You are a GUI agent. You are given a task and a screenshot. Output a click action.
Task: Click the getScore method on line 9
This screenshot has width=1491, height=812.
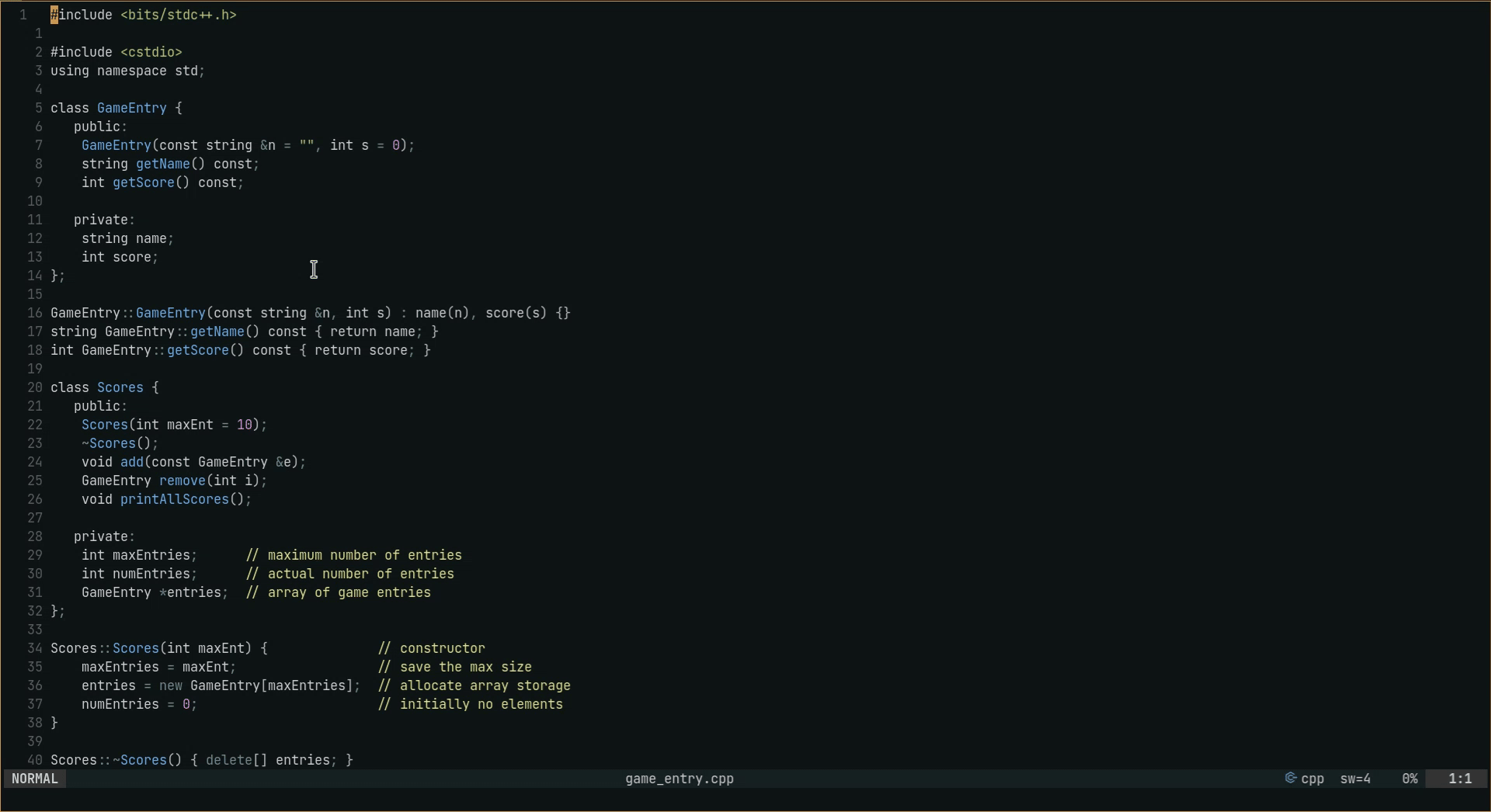pyautogui.click(x=144, y=182)
